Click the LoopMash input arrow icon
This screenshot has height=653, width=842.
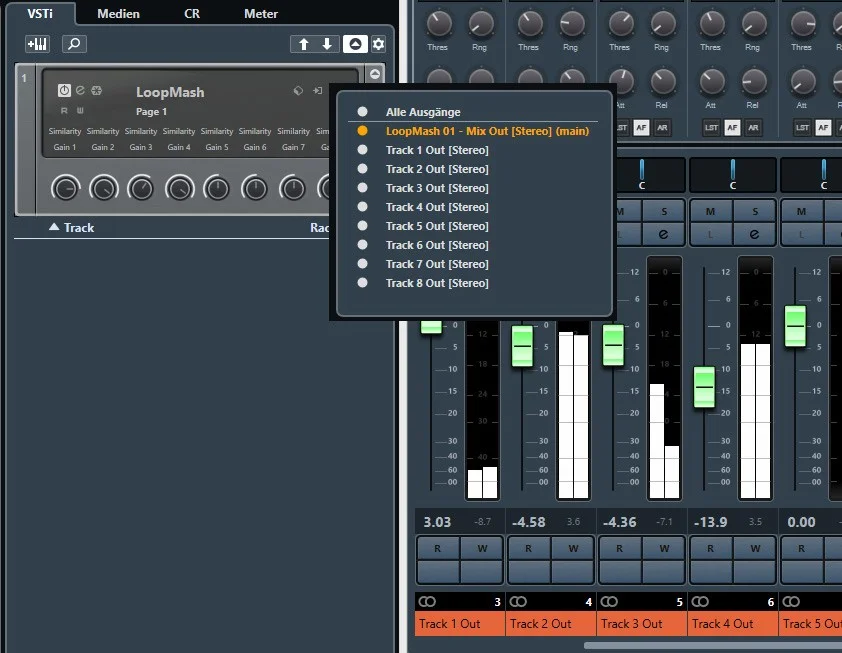[317, 91]
